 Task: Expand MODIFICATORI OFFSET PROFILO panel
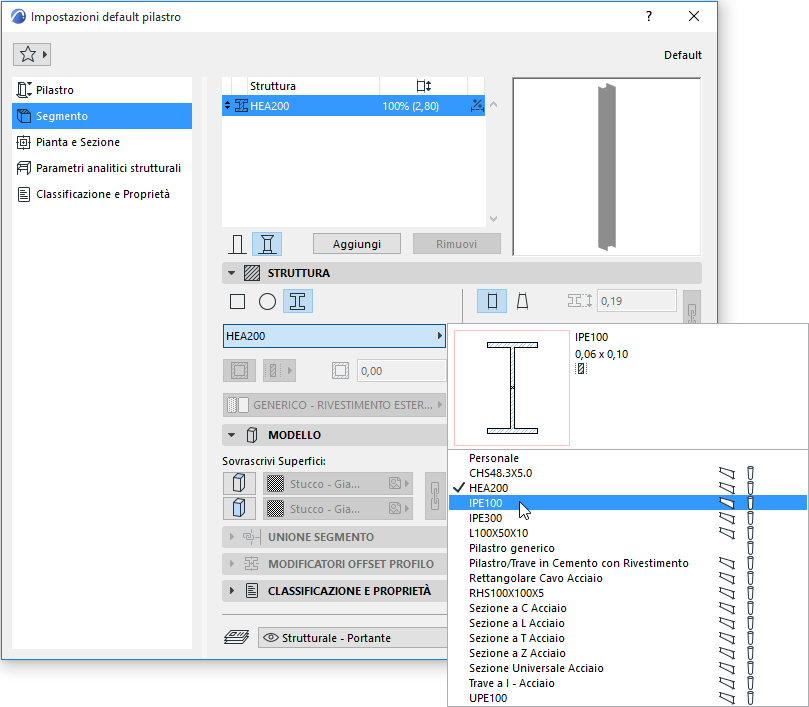[x=232, y=564]
